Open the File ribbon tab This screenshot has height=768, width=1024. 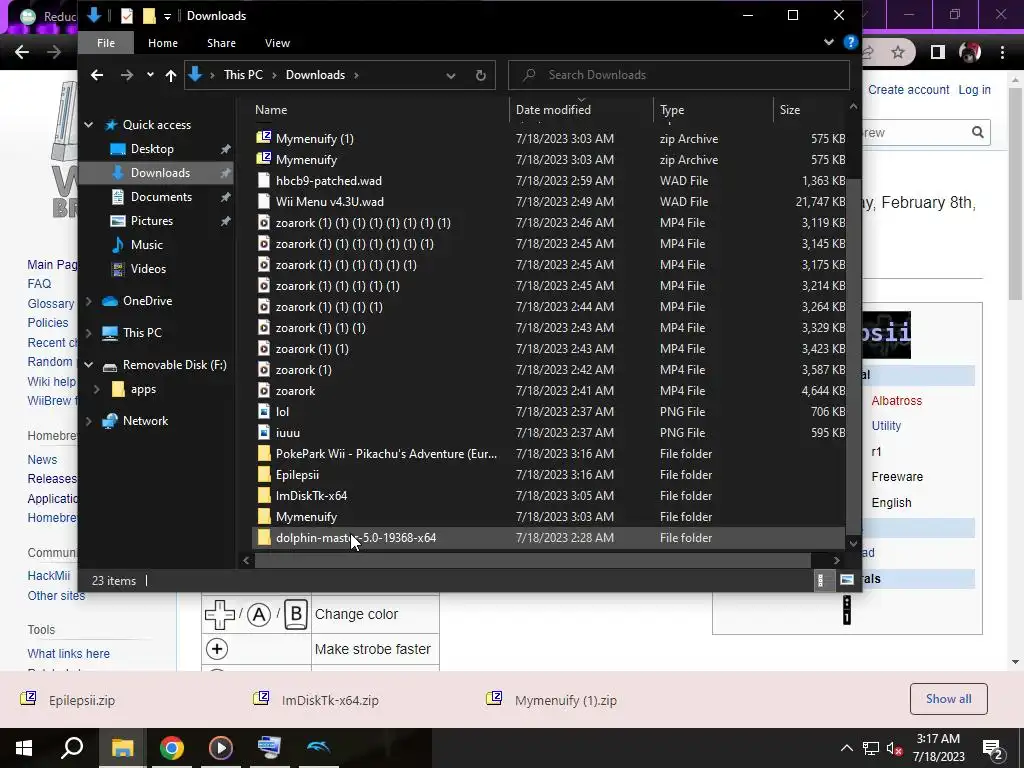106,43
